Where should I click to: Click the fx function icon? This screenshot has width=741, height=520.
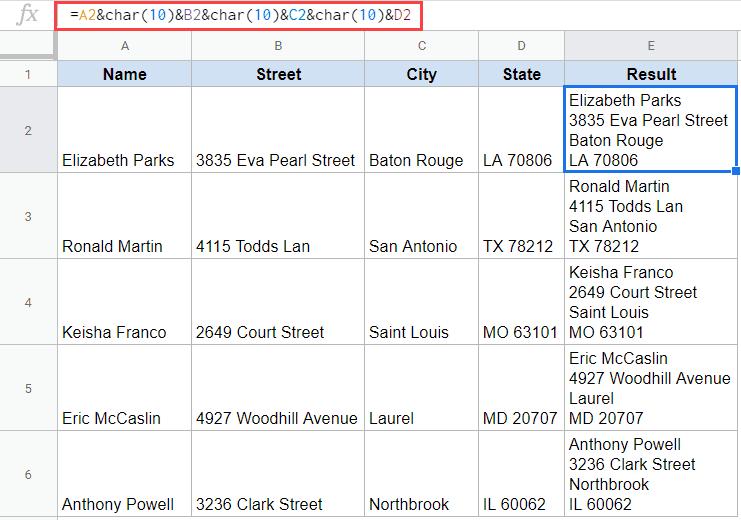click(x=27, y=14)
